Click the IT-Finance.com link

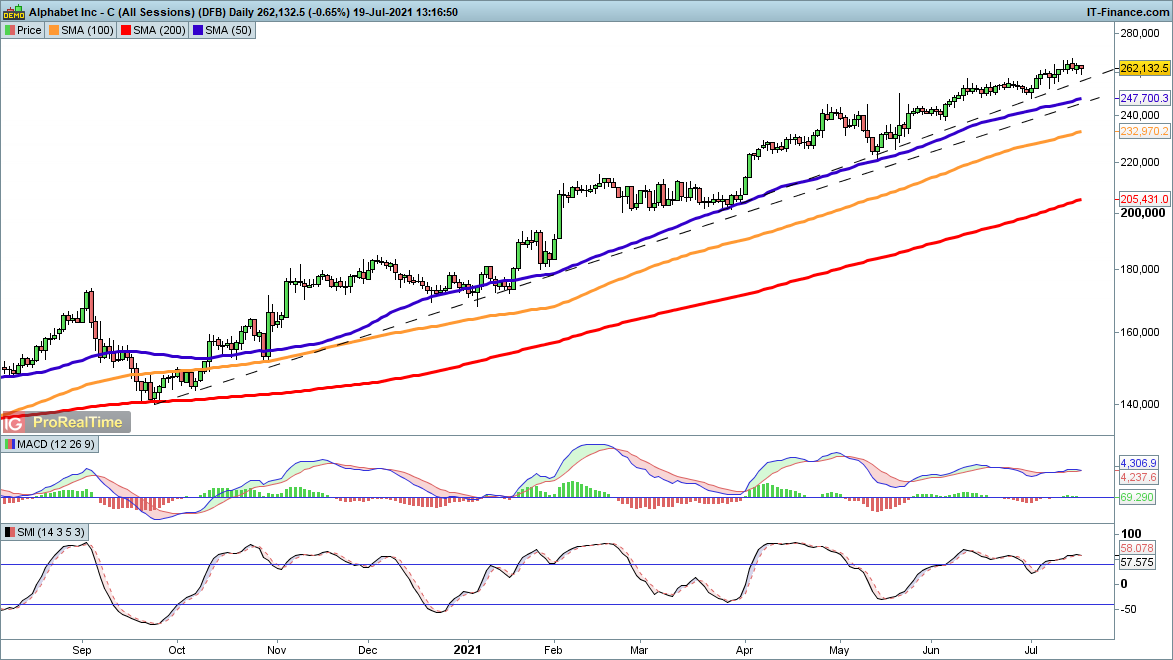pos(1127,12)
